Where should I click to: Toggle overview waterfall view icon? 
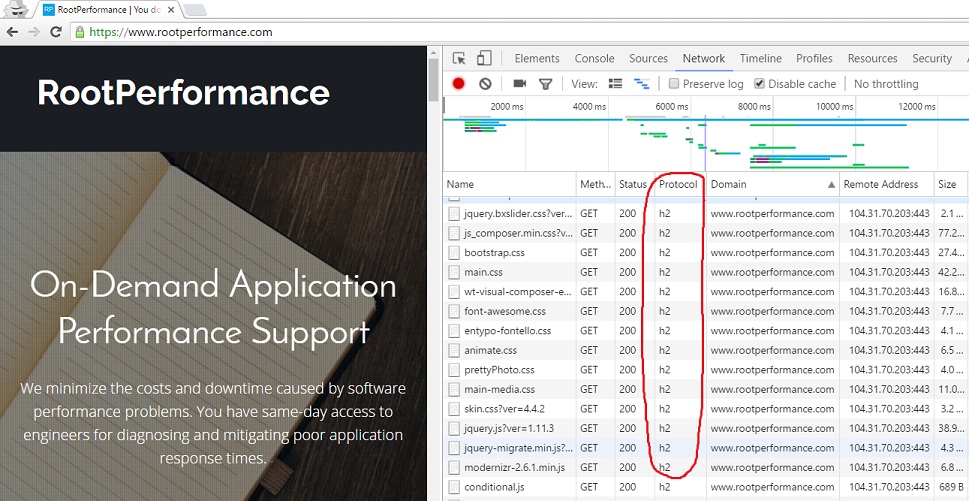point(642,83)
